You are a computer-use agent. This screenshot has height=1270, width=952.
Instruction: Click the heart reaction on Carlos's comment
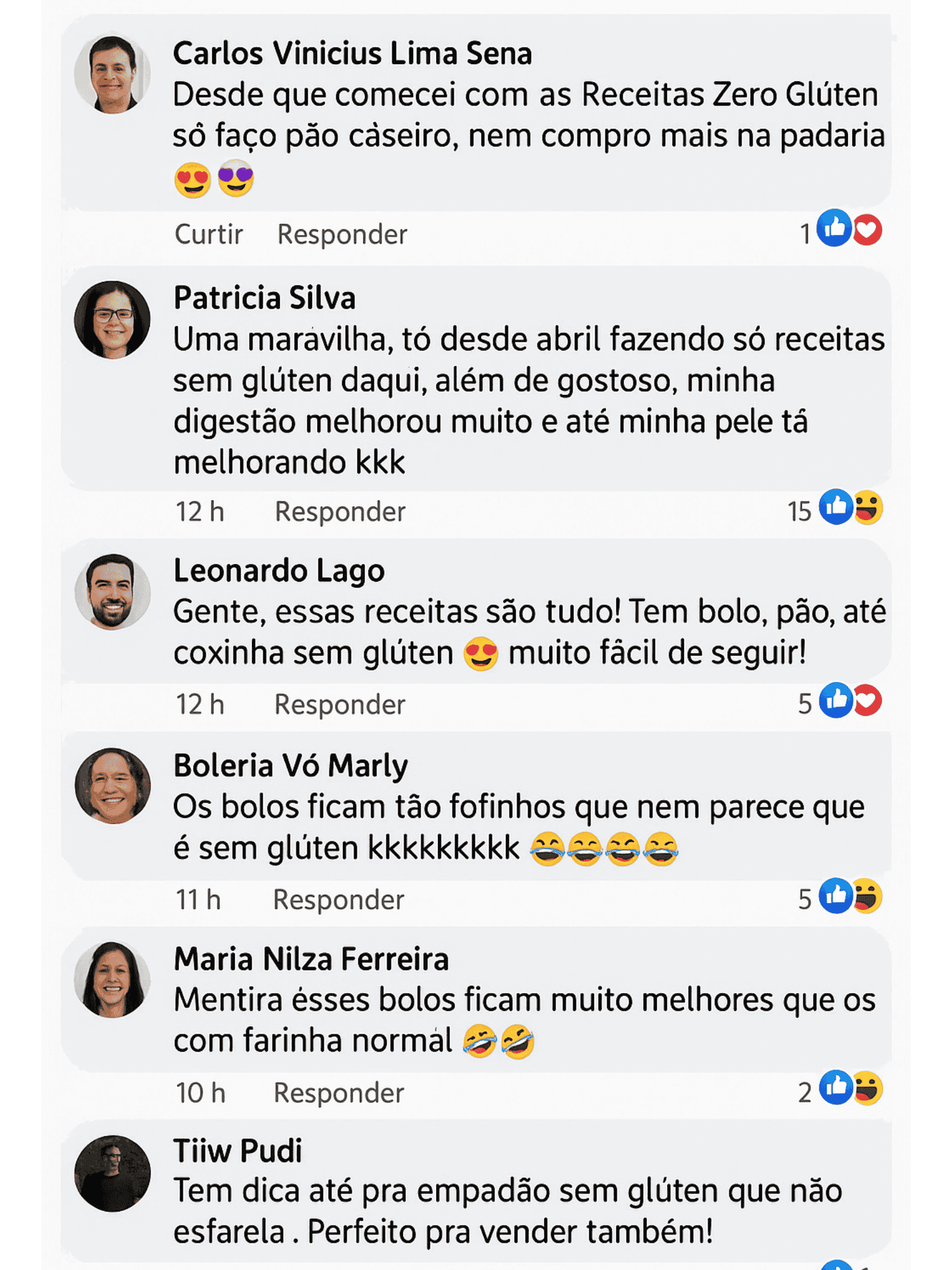[x=868, y=229]
